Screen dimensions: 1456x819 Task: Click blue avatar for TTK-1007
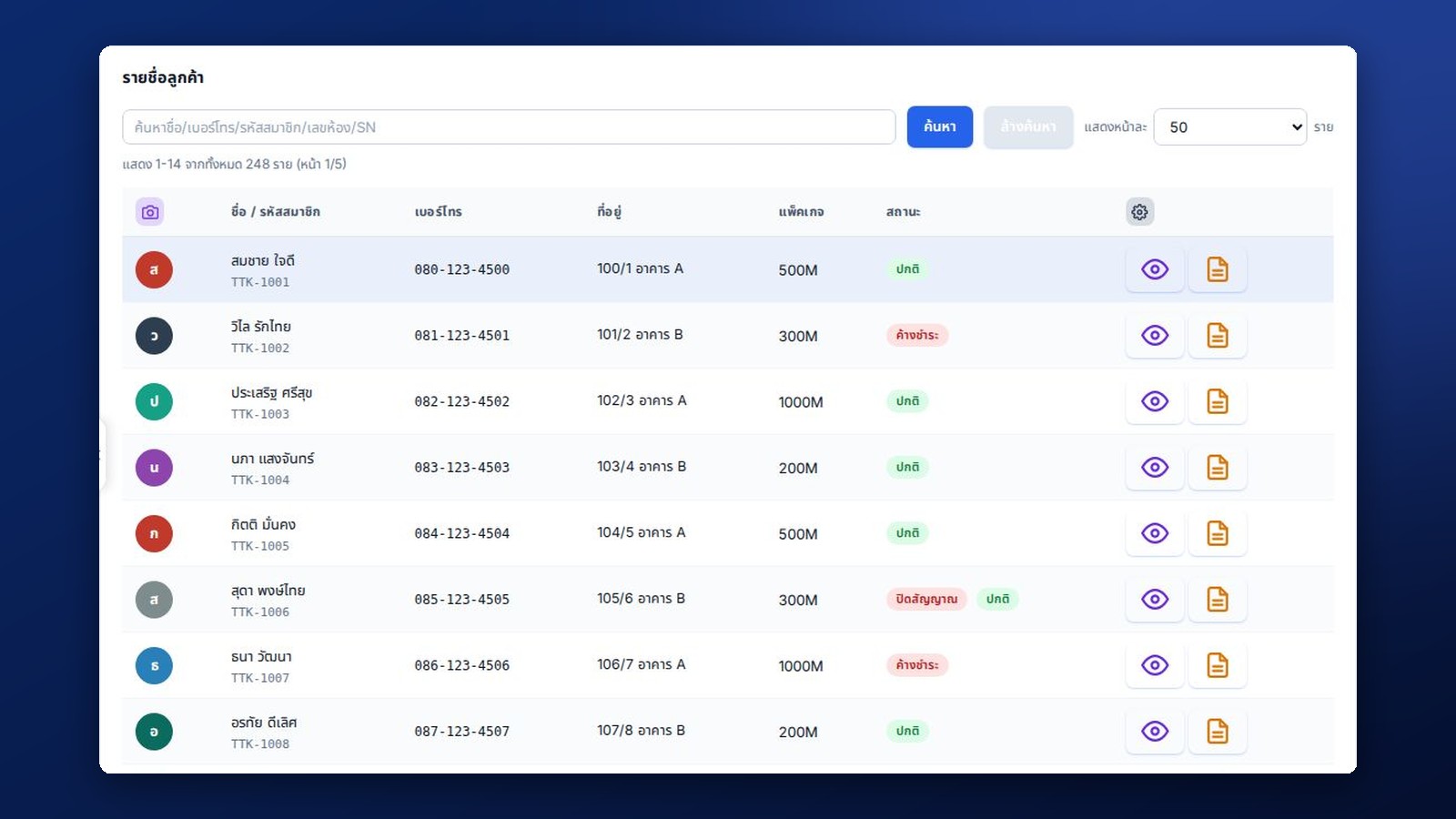(x=154, y=665)
